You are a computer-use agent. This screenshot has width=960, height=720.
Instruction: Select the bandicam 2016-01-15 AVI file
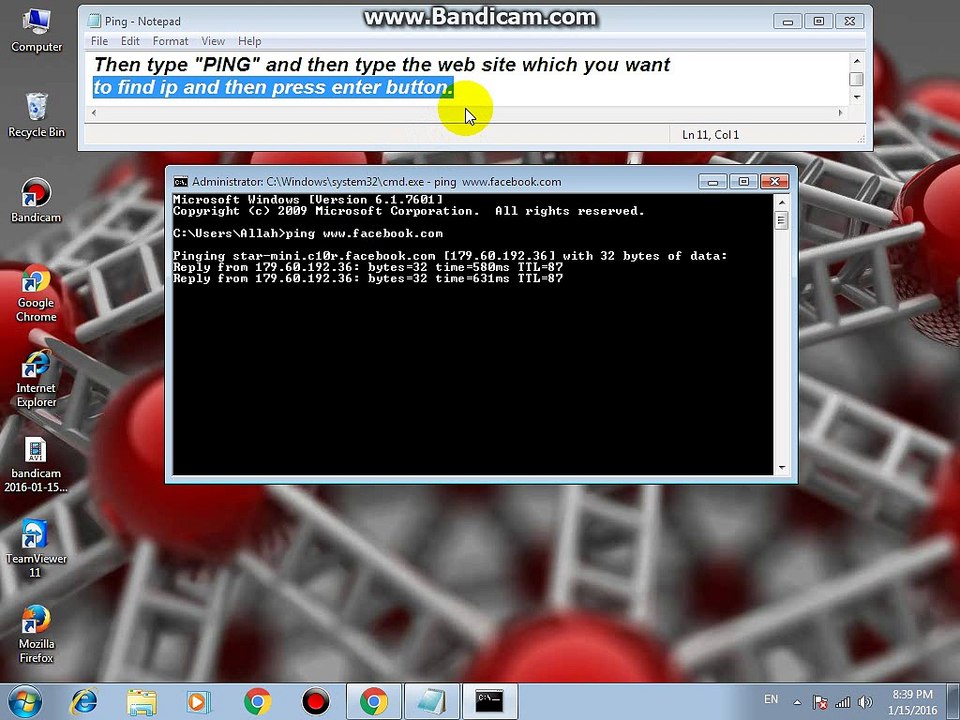pos(36,465)
